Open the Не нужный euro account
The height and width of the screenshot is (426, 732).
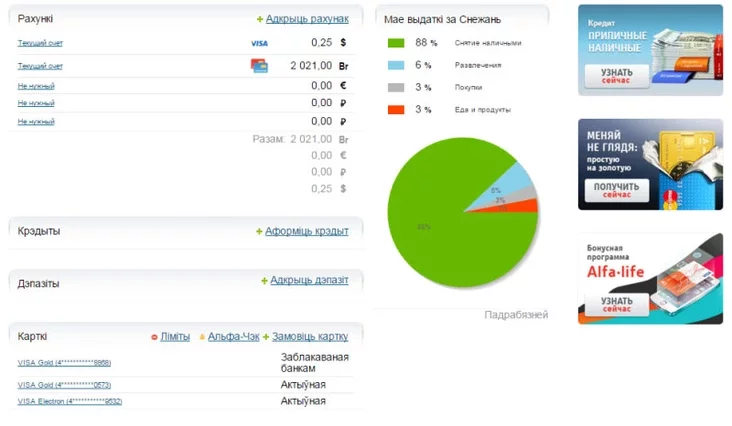tap(36, 86)
